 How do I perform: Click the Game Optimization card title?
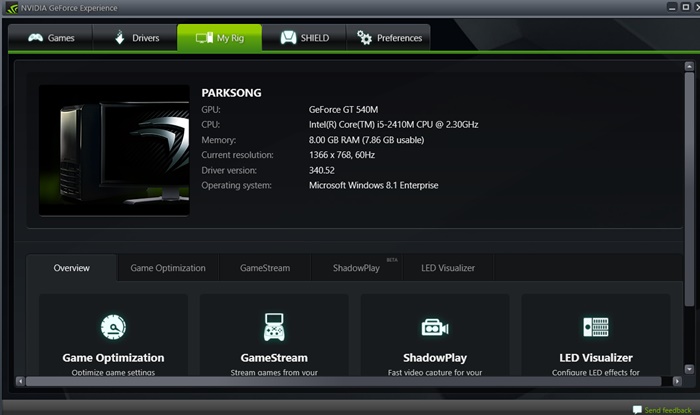(113, 358)
